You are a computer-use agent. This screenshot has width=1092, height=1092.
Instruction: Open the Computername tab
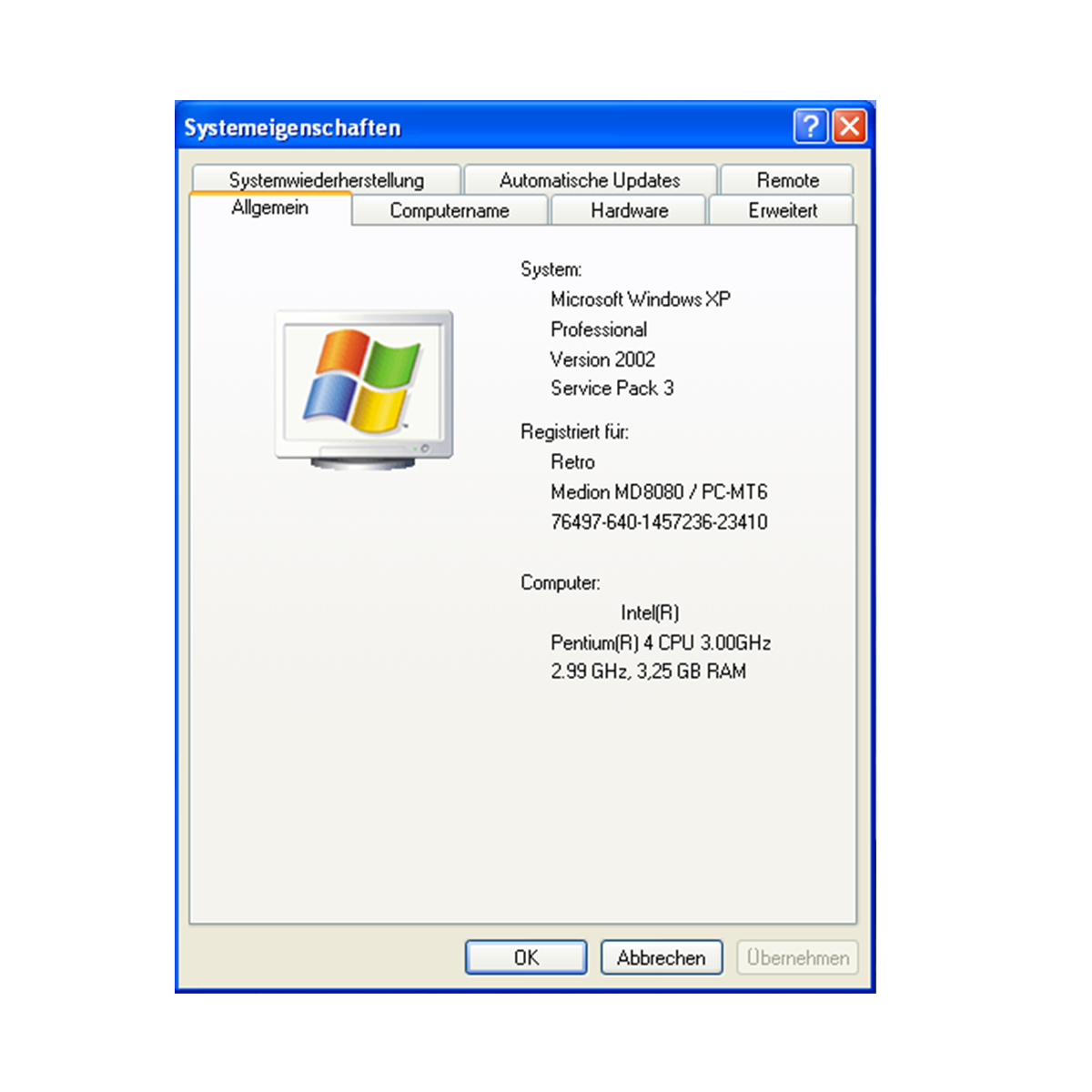[x=450, y=210]
